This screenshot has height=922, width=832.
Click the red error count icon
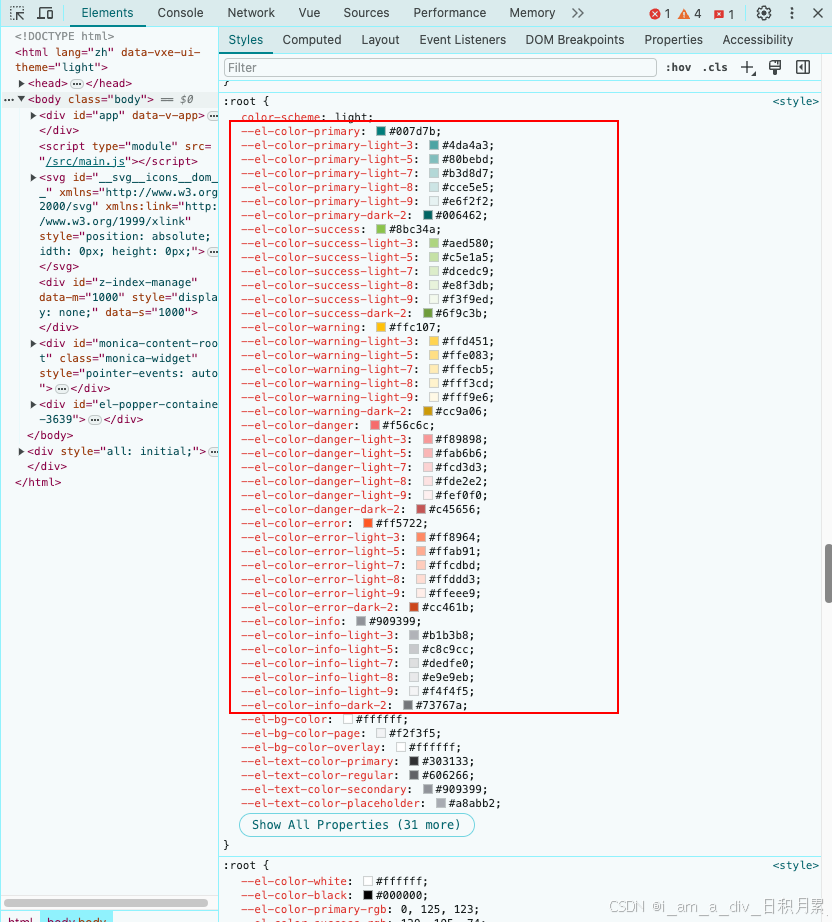pos(654,14)
